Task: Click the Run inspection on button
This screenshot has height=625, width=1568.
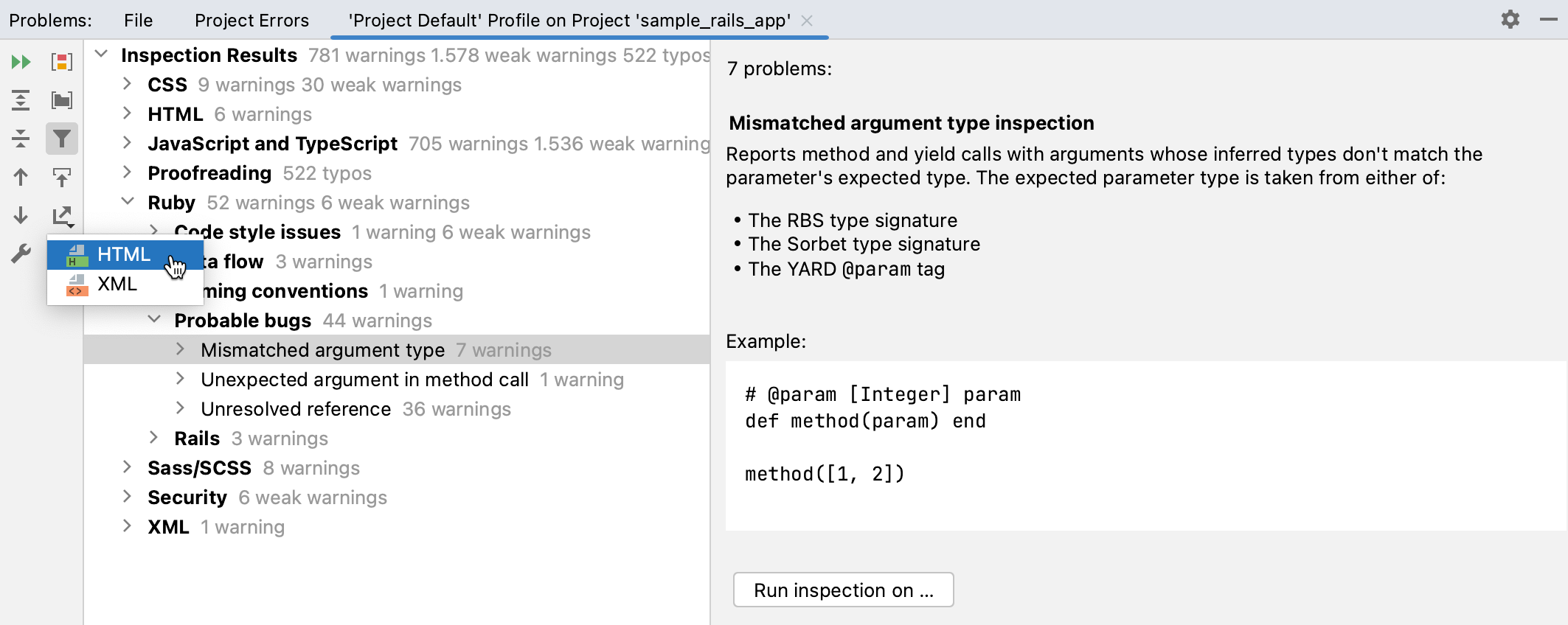Action: click(x=843, y=590)
